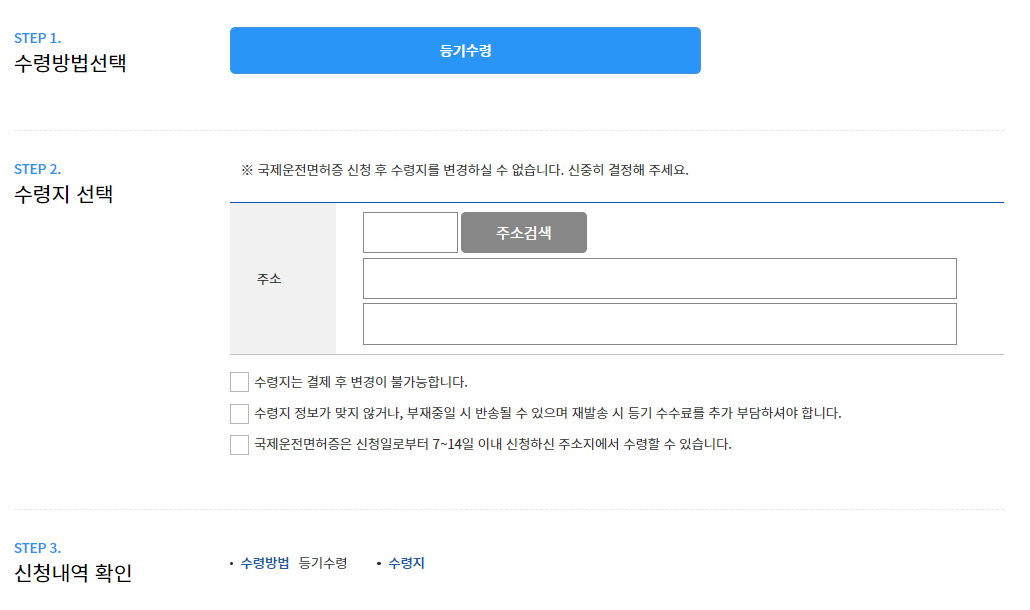
Task: Click the first address input field
Action: [x=661, y=278]
